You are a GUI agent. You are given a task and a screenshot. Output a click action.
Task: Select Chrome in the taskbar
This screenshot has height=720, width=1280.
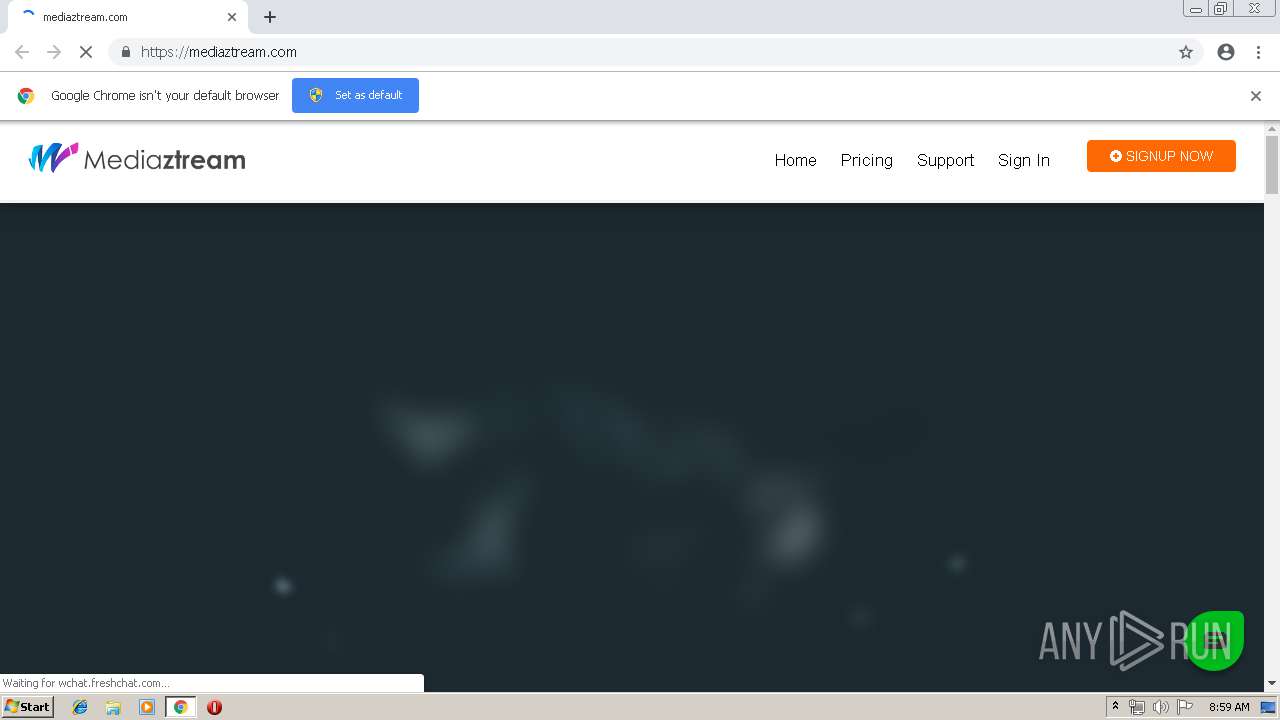[x=180, y=707]
